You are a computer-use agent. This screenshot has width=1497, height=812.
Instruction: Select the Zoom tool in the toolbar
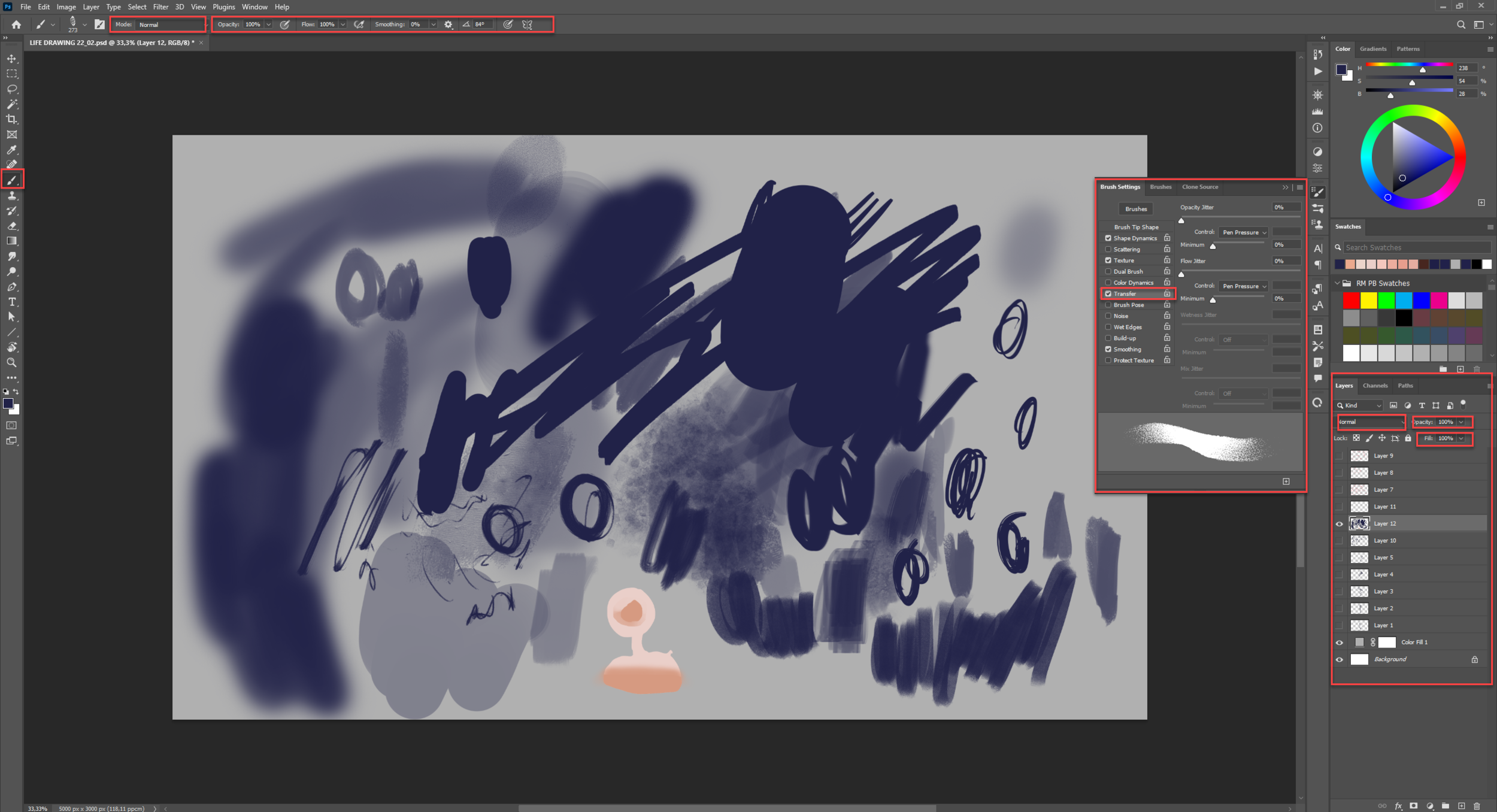pyautogui.click(x=12, y=362)
